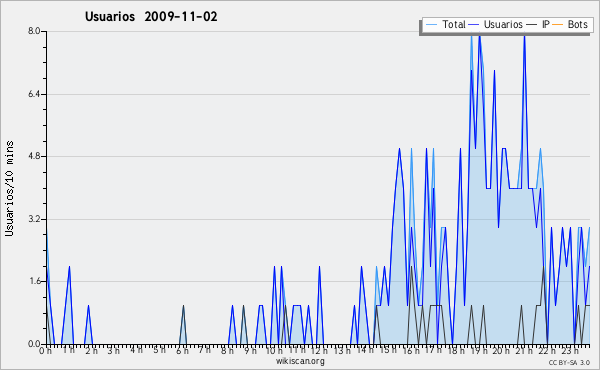Click the 'CC BY-SA 3.0' license text

569,362
